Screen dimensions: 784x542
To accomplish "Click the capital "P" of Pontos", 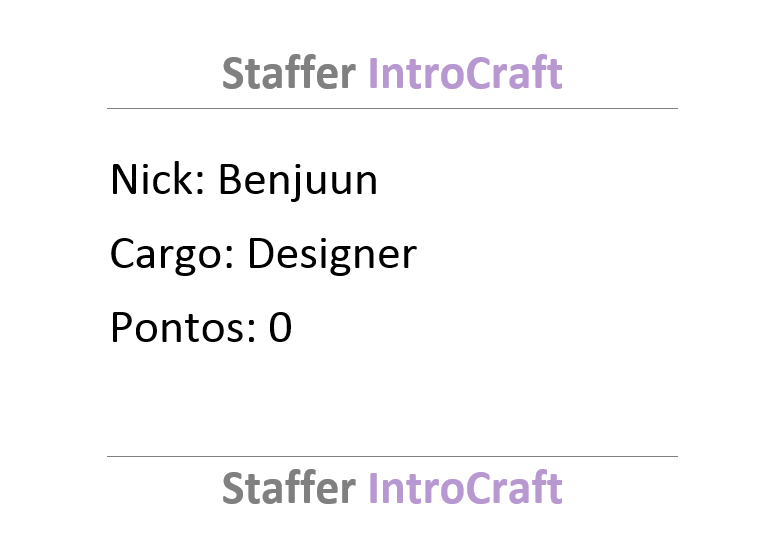I will [x=122, y=327].
